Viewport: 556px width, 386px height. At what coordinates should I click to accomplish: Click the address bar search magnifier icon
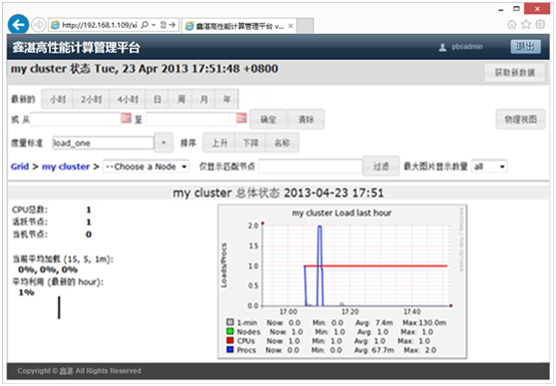[144, 25]
